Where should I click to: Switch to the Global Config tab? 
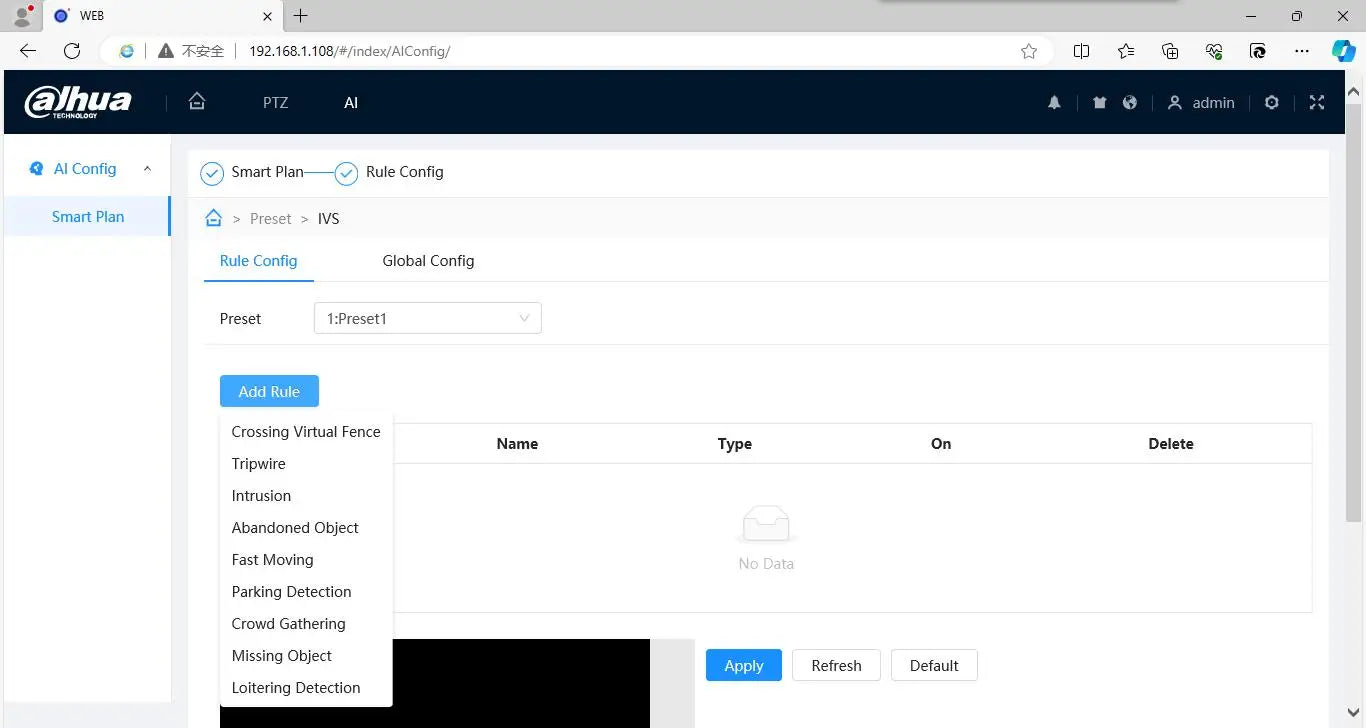click(x=428, y=261)
